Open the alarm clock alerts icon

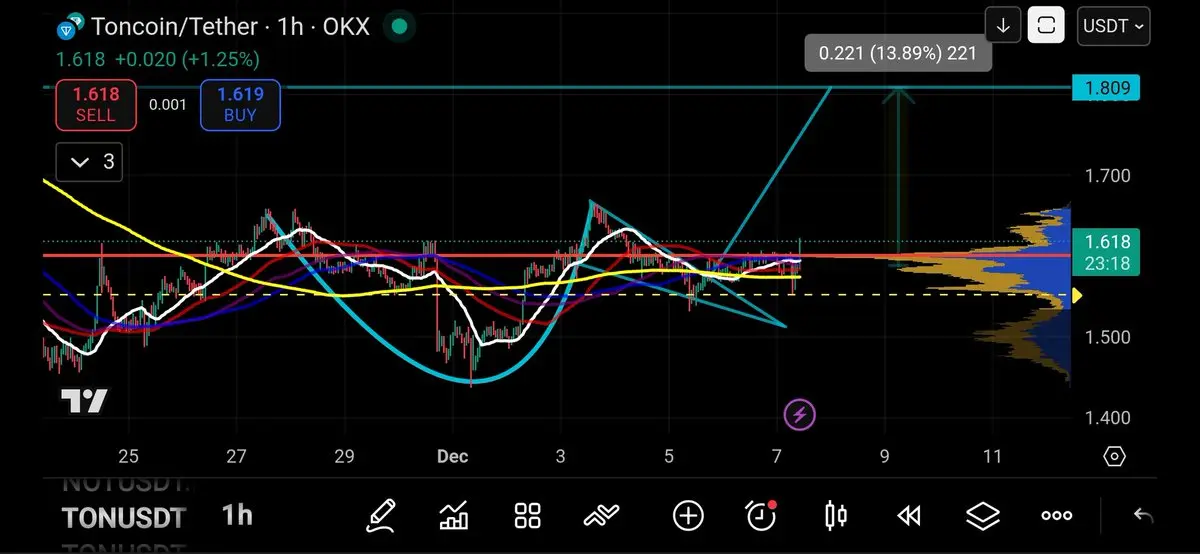762,515
